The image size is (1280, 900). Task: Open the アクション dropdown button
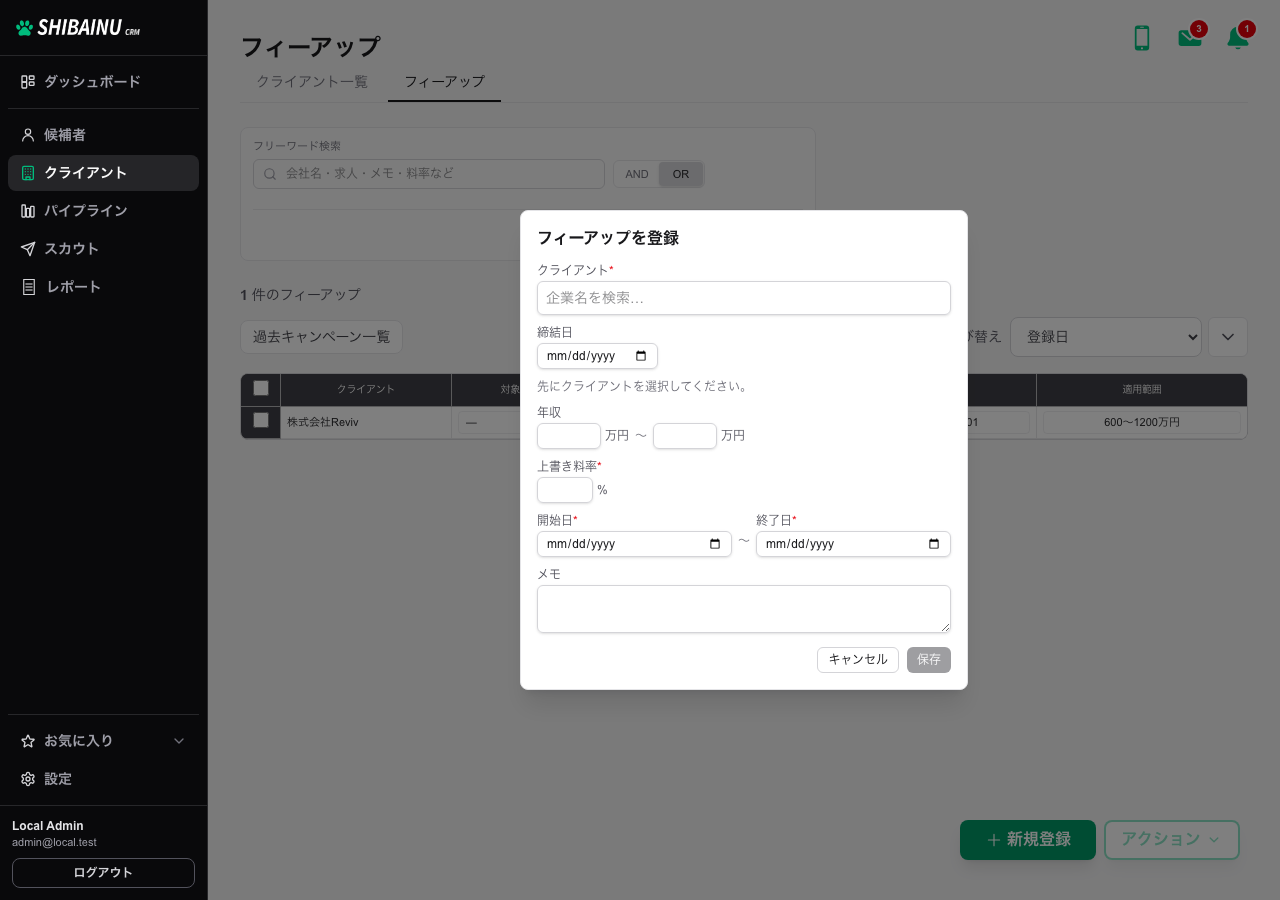(x=1172, y=840)
